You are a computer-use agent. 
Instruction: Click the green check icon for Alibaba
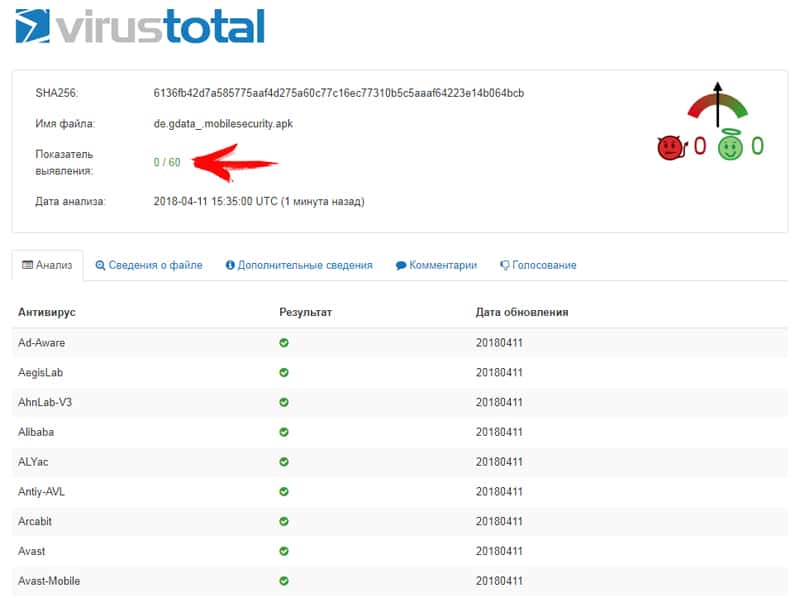click(x=284, y=432)
